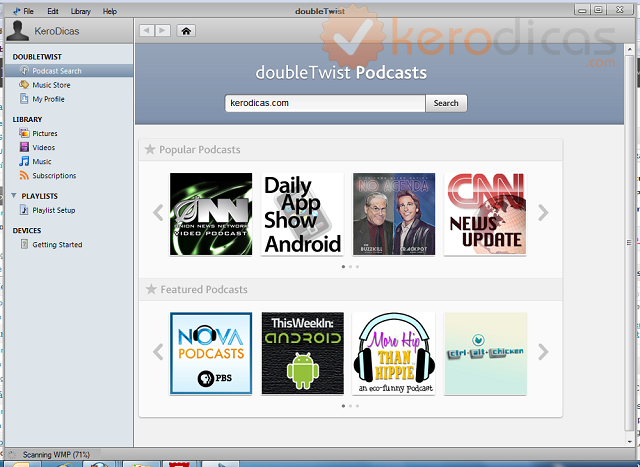Open the Onion News Network podcast
The image size is (640, 467).
[211, 214]
